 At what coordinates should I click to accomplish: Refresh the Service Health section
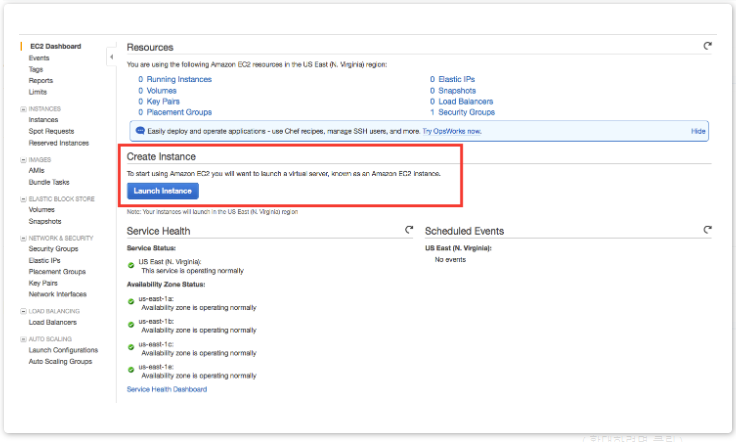click(x=409, y=229)
